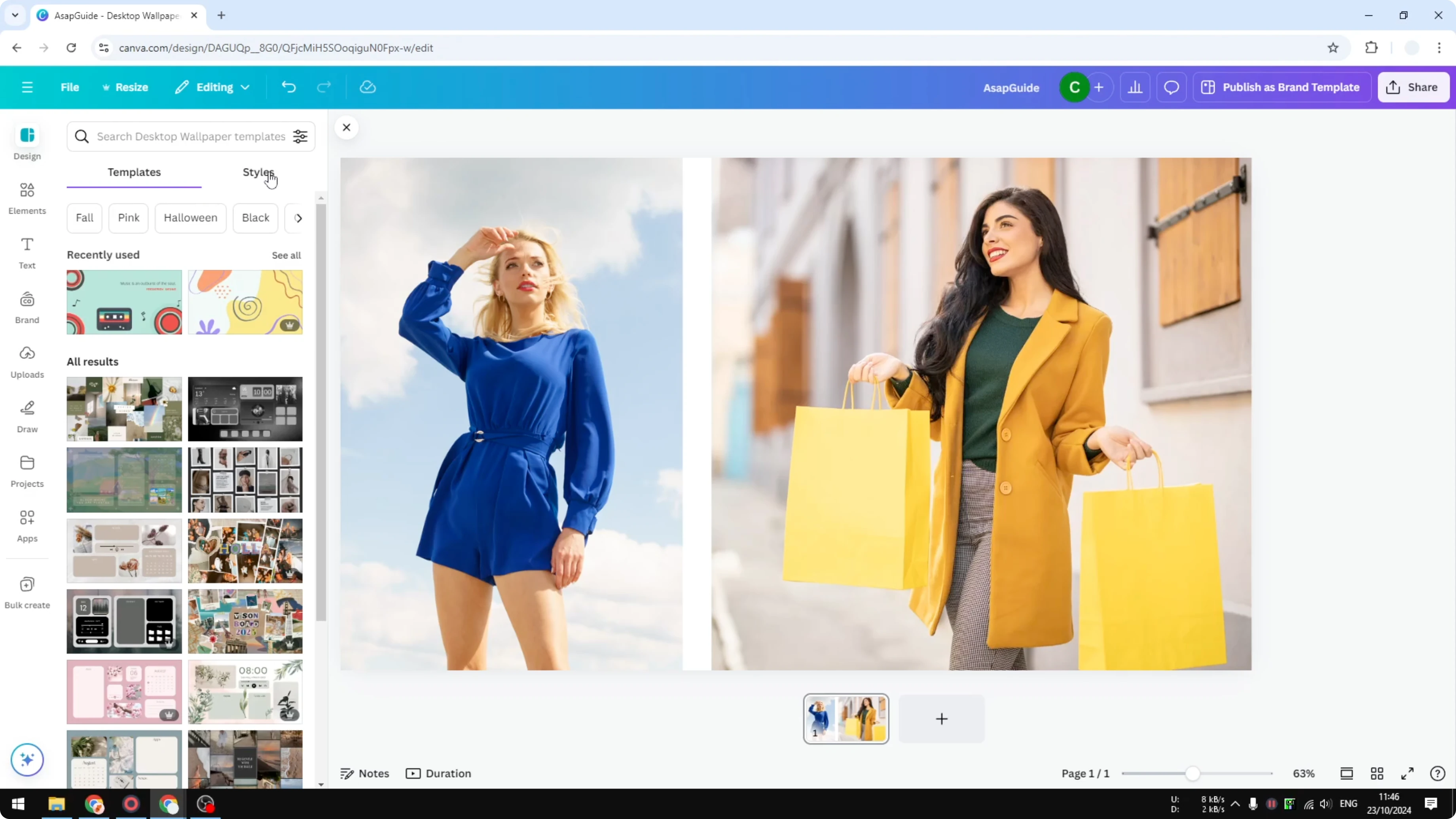1456x819 pixels.
Task: Undo the last action
Action: click(288, 87)
